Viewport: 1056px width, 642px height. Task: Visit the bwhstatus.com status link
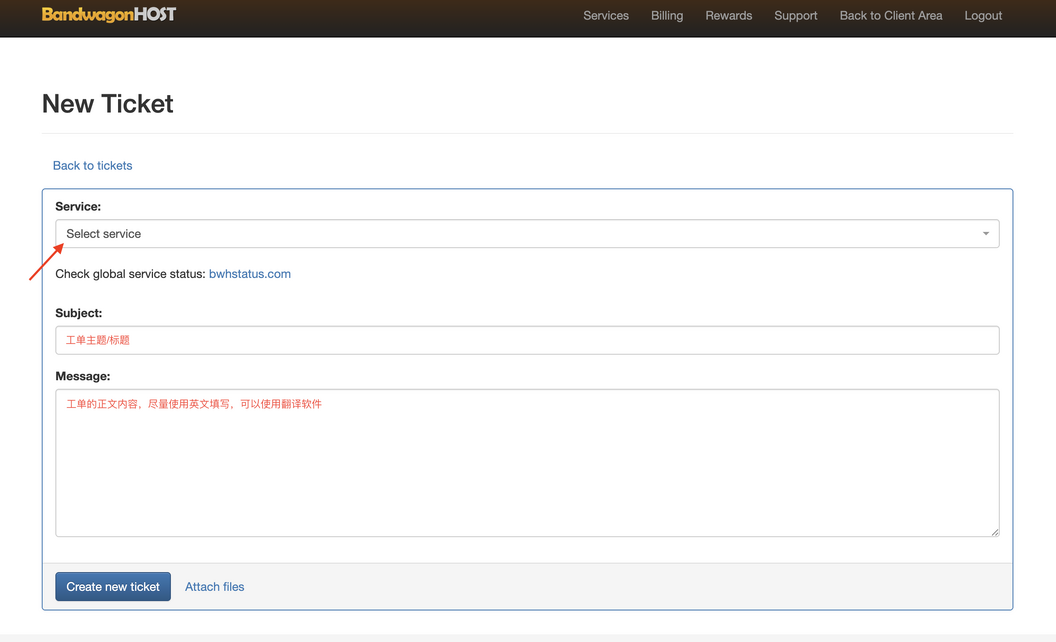[250, 274]
